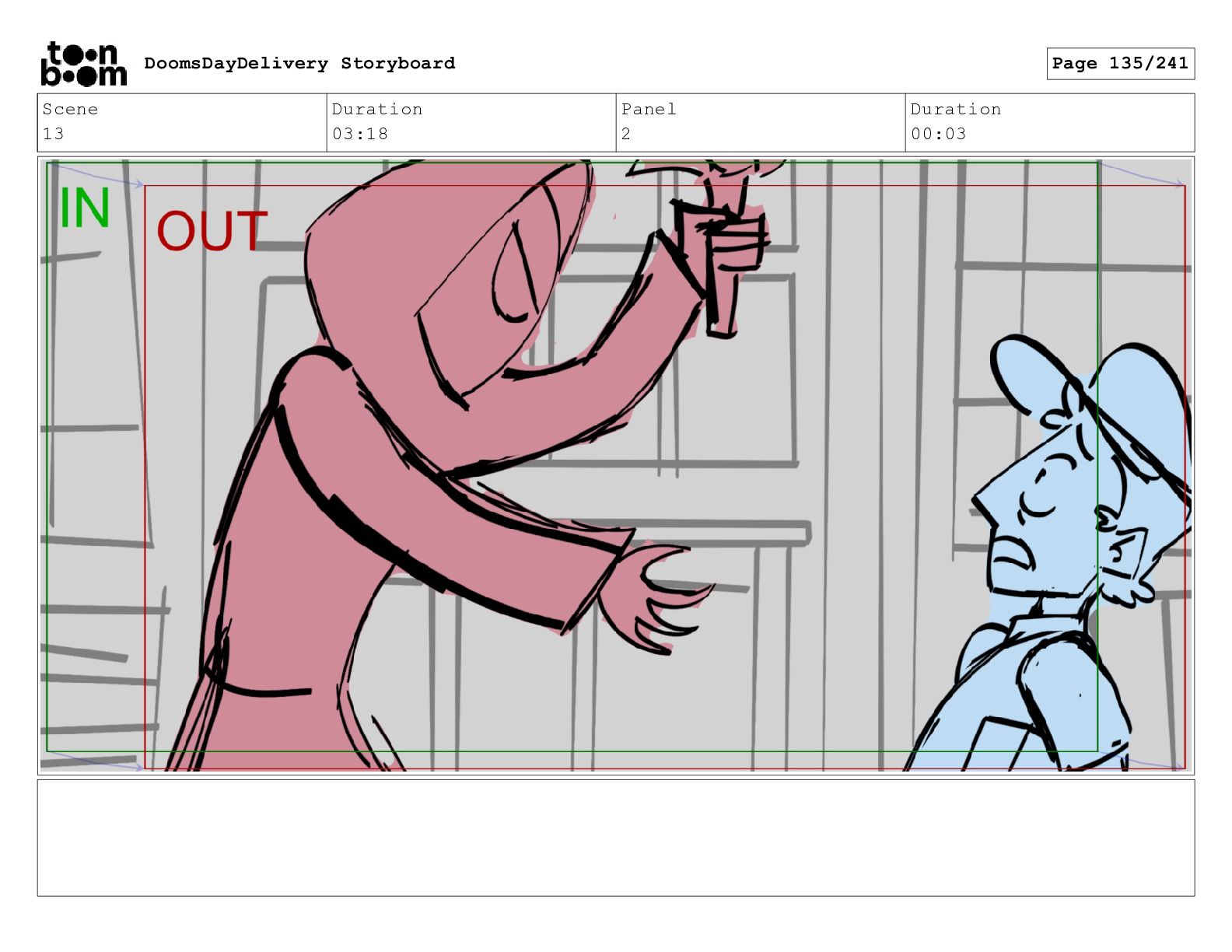Click the green 'IN' camera label
Viewport: 1232px width, 952px height.
pyautogui.click(x=85, y=208)
